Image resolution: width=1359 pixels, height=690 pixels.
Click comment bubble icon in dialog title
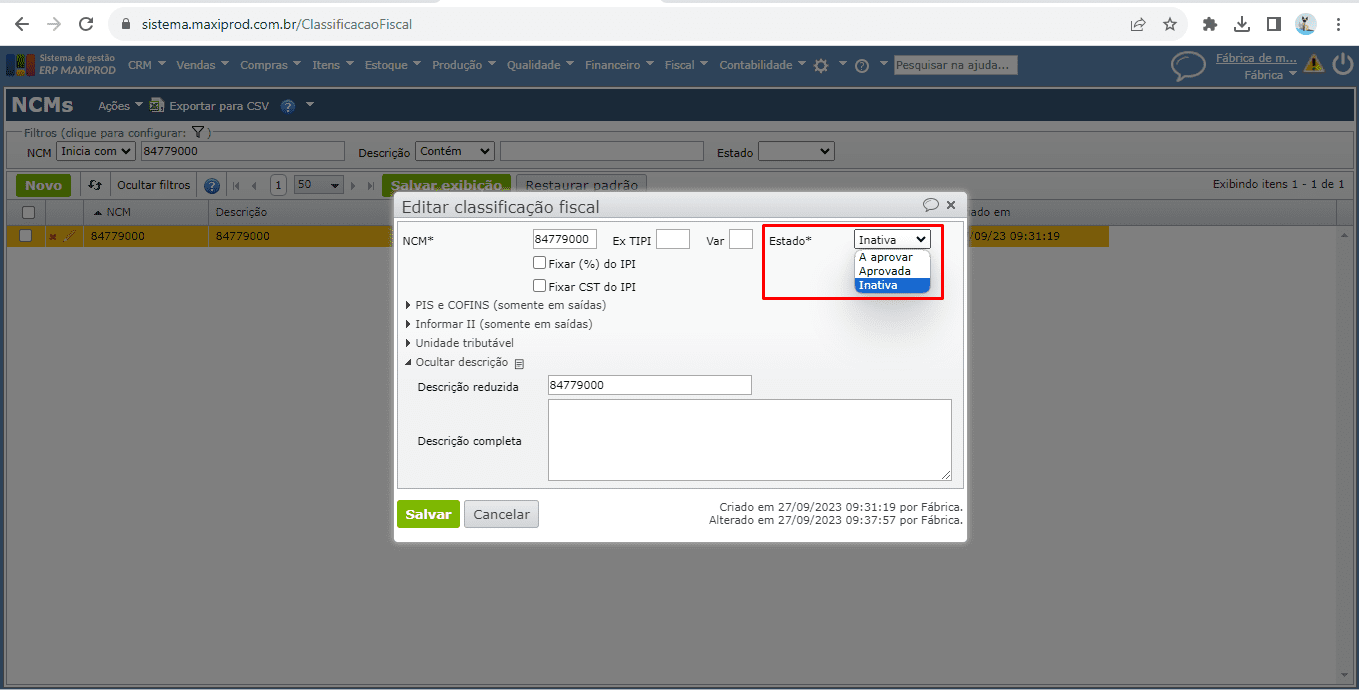pyautogui.click(x=931, y=205)
